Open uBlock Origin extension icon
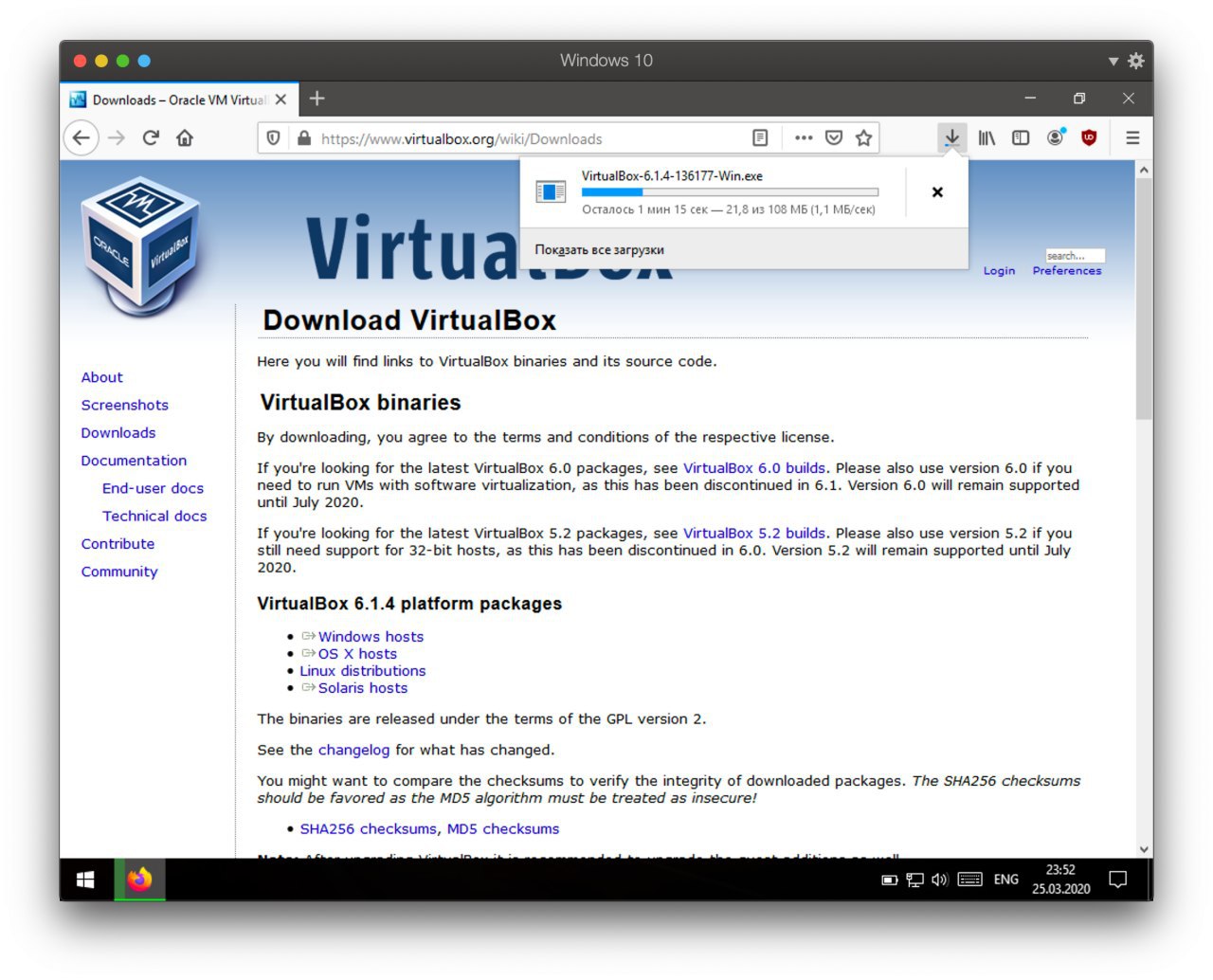 click(x=1089, y=138)
